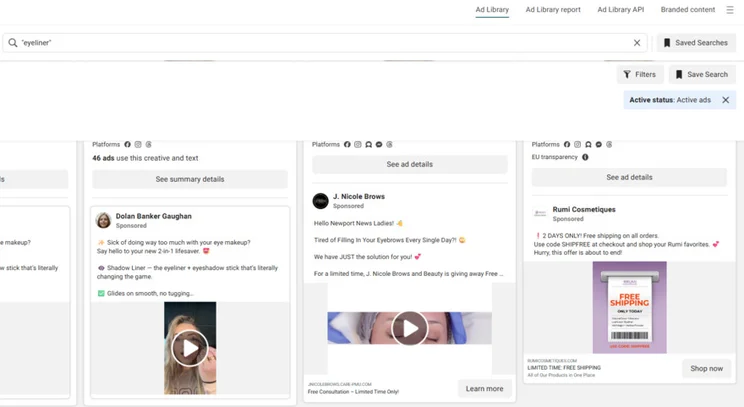This screenshot has height=407, width=744.
Task: Click "Free Consultation – Limited Time Only!" headline
Action: (x=353, y=392)
